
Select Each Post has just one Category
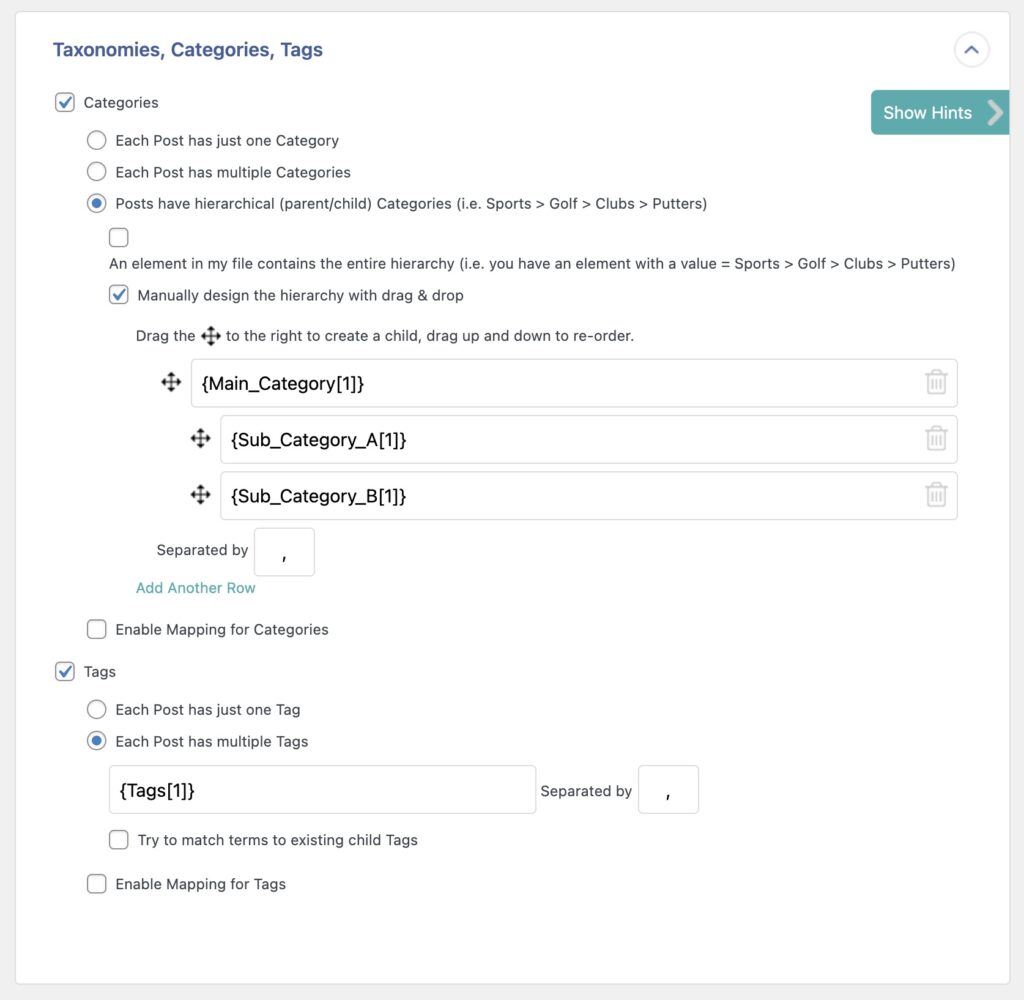click(97, 141)
